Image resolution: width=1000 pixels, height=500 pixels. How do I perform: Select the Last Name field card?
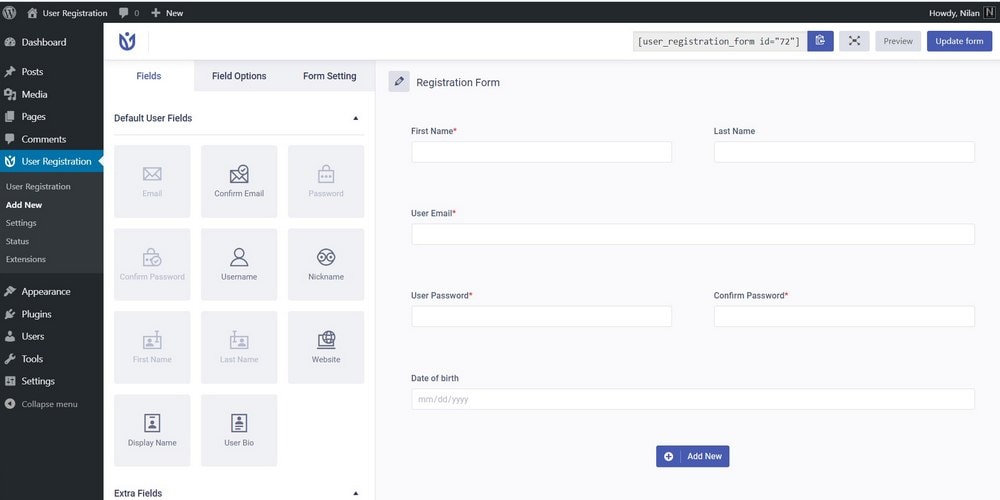coord(239,347)
